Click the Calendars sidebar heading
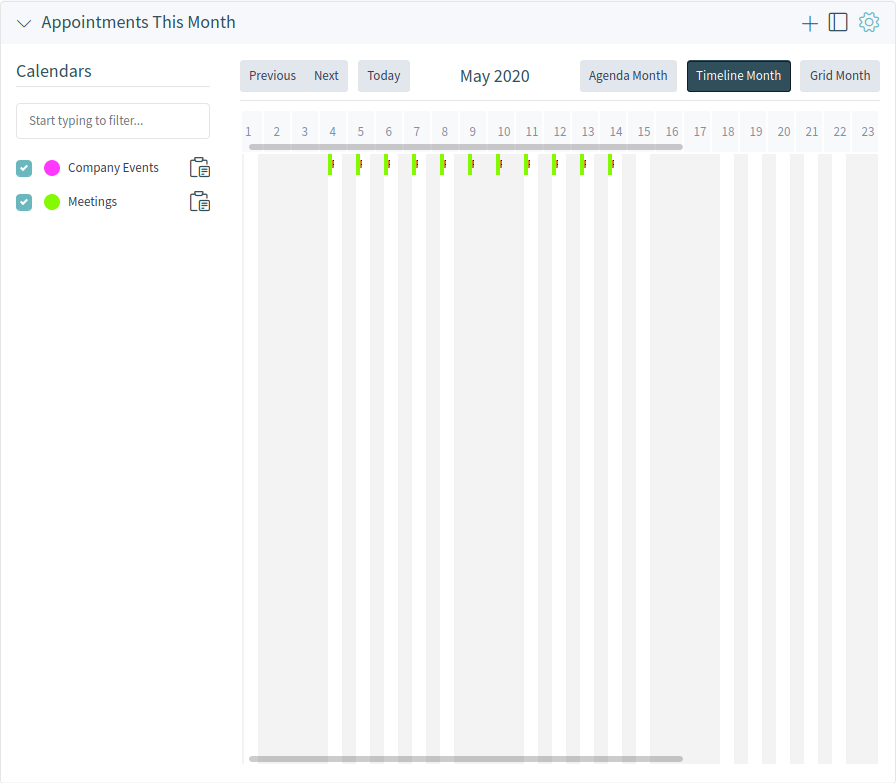 [54, 71]
